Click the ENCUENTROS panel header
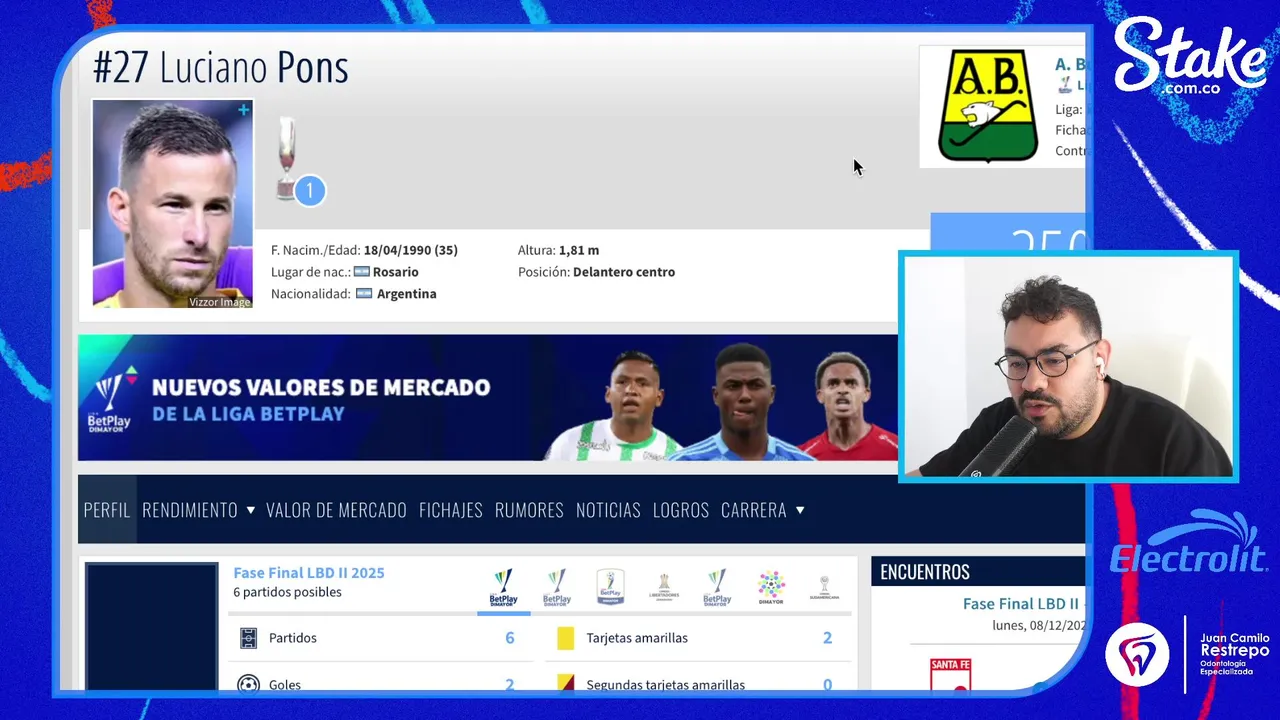 pyautogui.click(x=978, y=572)
